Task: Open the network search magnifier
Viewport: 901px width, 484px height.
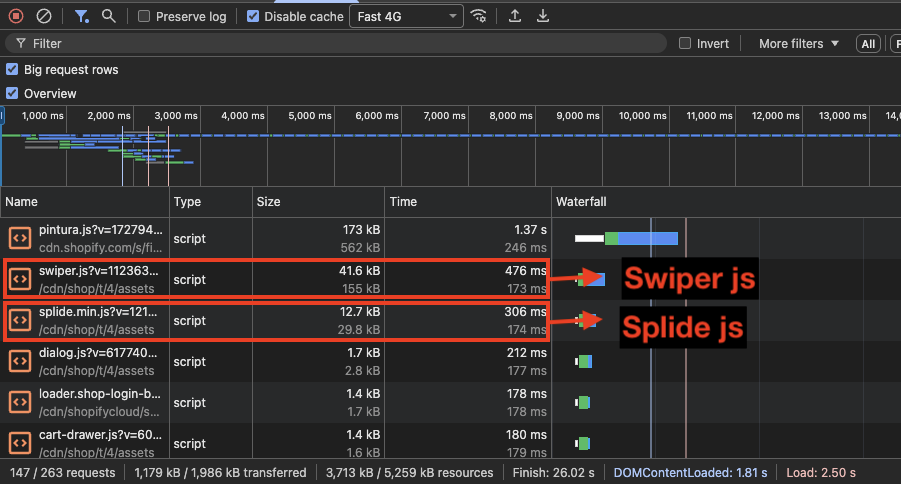Action: [x=109, y=16]
